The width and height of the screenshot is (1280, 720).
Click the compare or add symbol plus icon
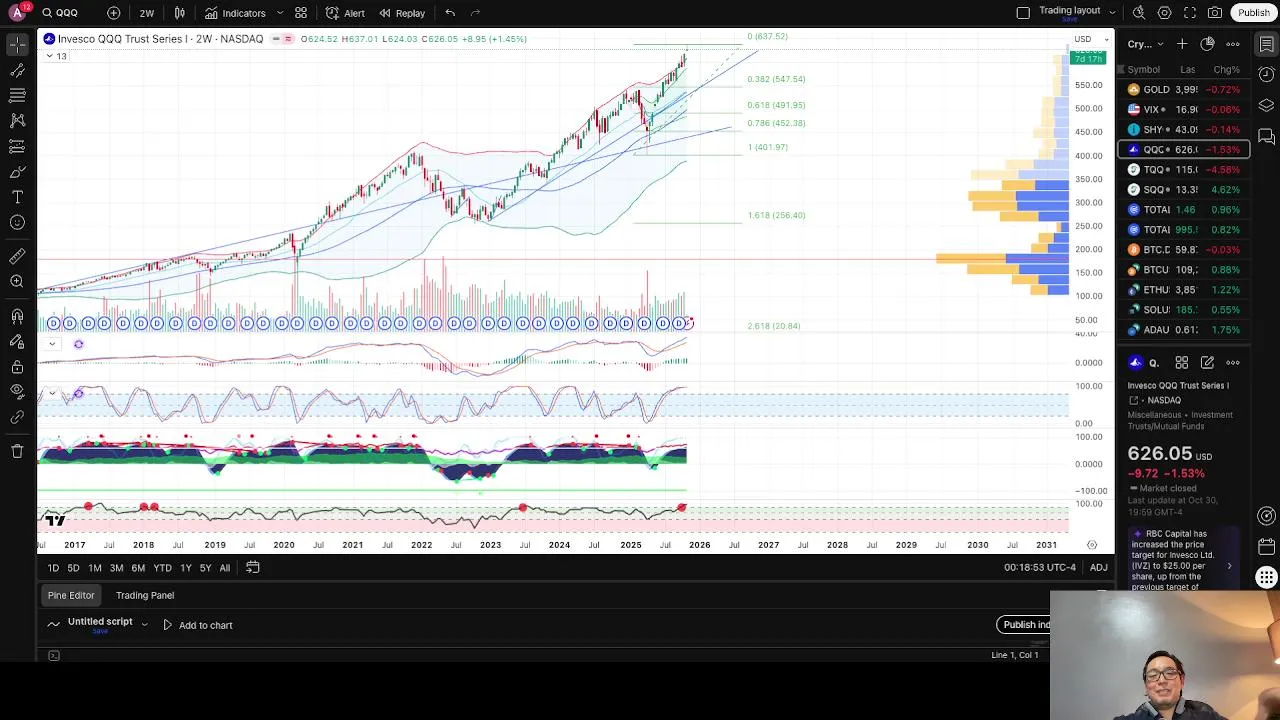click(113, 13)
